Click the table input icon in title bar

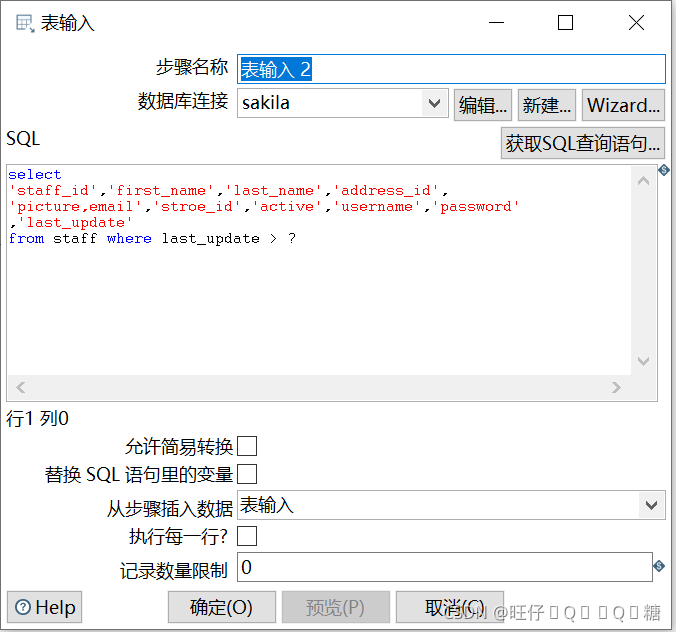(x=25, y=23)
